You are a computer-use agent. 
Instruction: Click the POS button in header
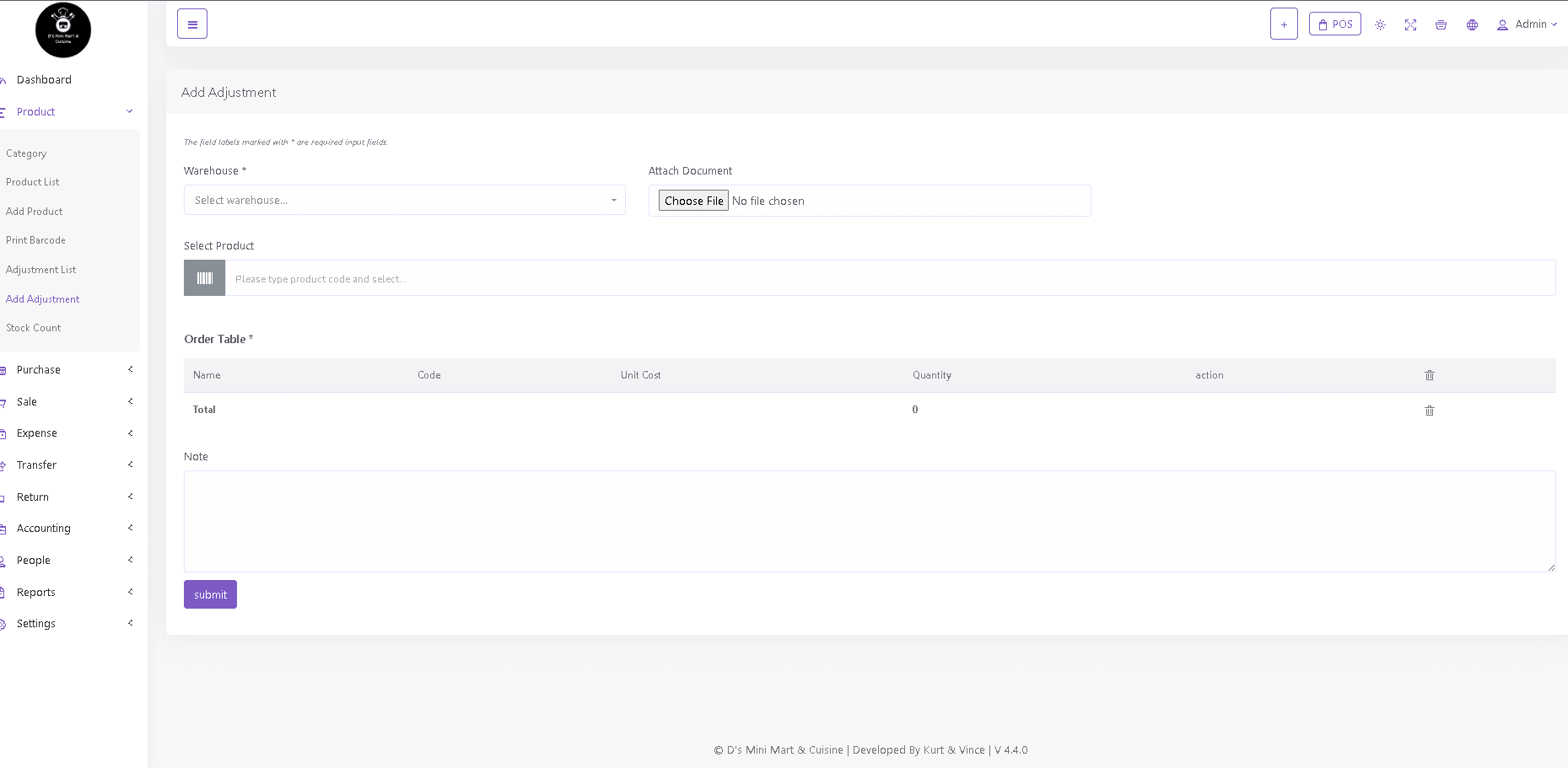point(1335,24)
